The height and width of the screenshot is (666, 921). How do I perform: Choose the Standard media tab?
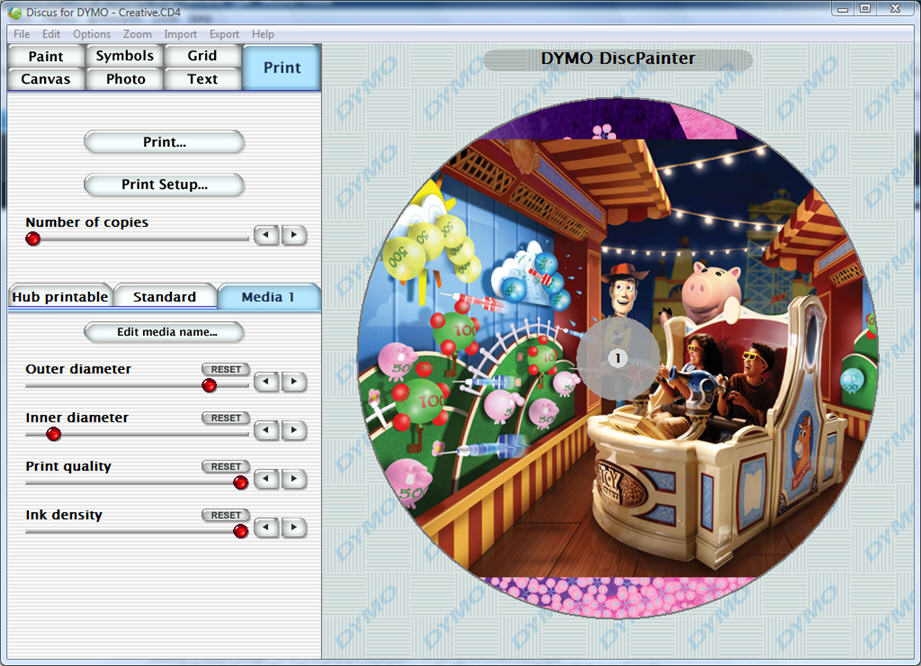pyautogui.click(x=164, y=297)
